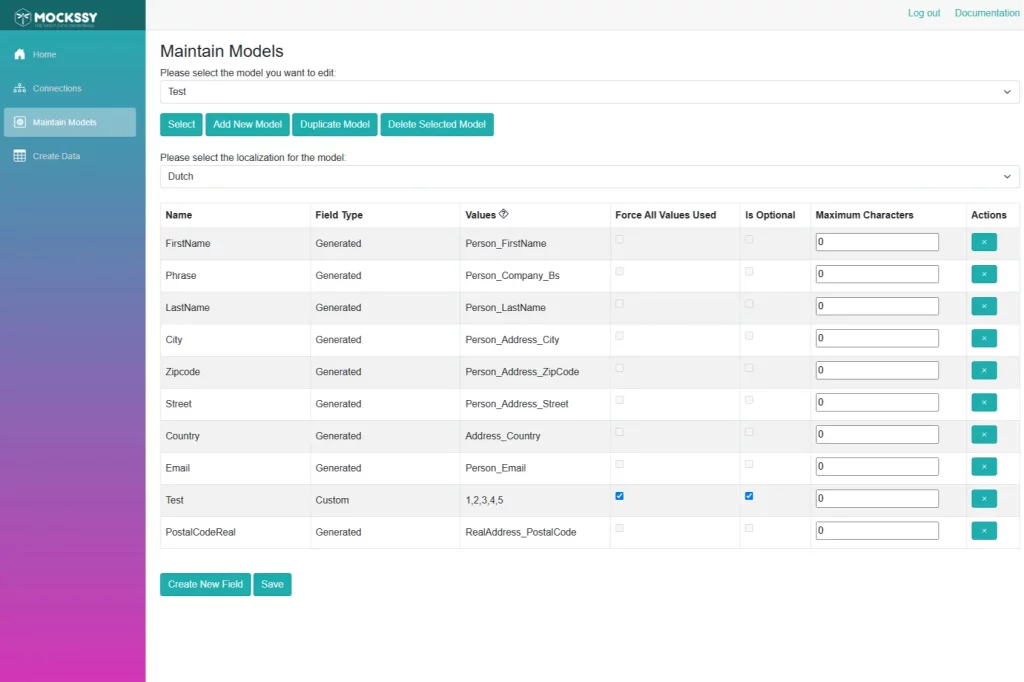Screen dimensions: 1024x682
Task: Delete the FirstName field row
Action: click(x=984, y=242)
